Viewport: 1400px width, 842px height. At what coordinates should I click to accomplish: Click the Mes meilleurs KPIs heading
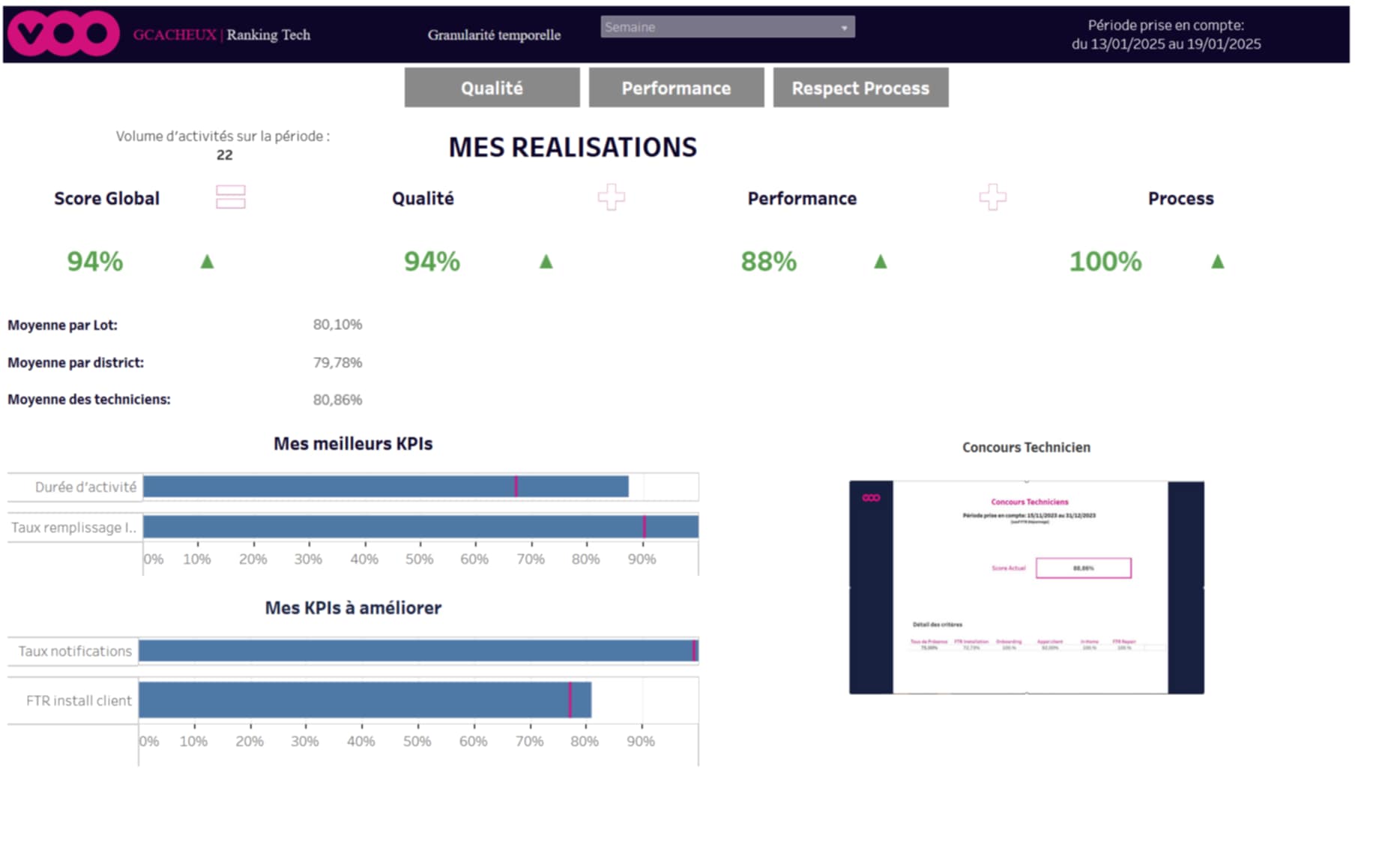coord(353,444)
